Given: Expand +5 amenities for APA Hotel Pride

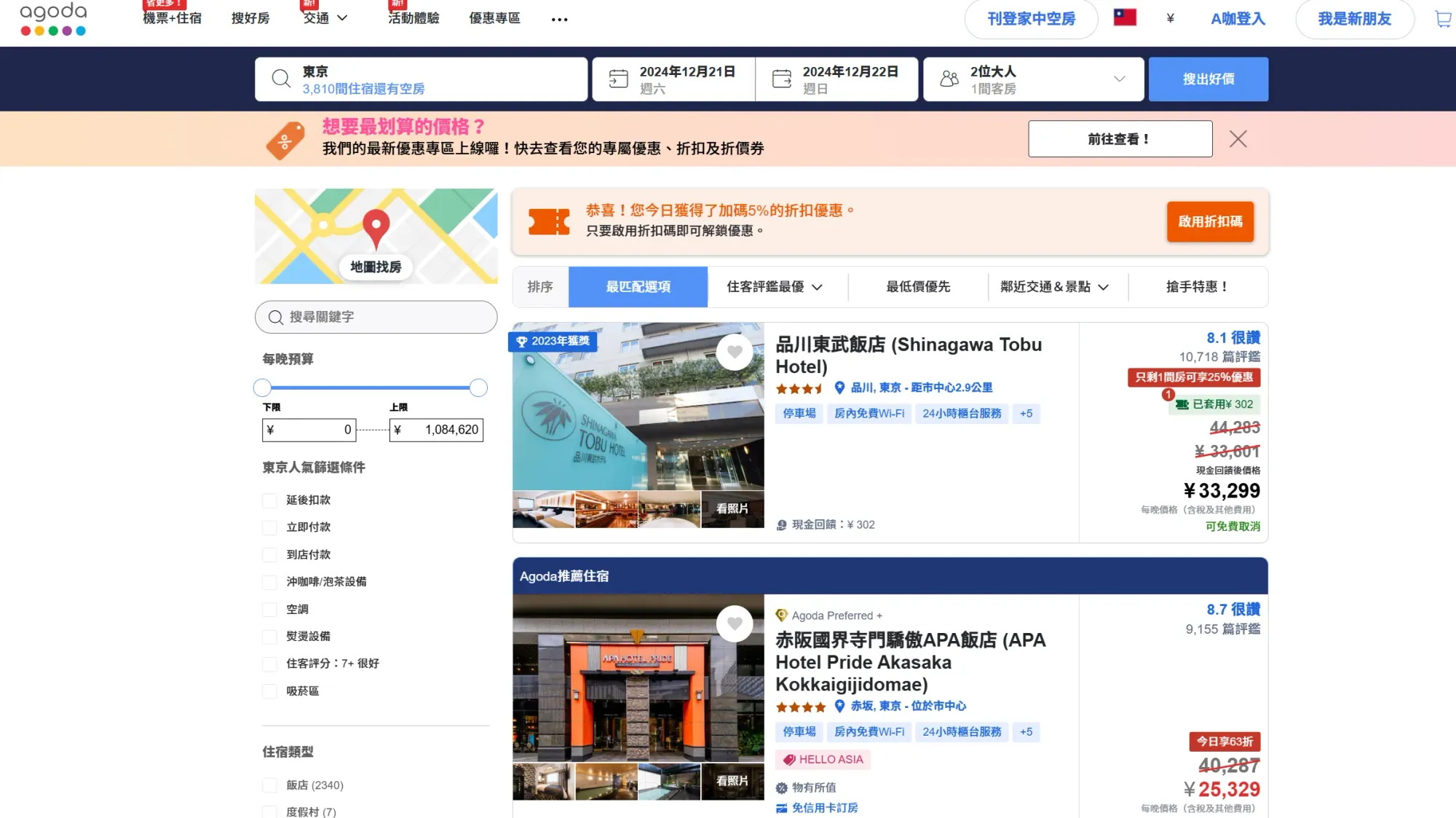Looking at the screenshot, I should click(x=1026, y=732).
